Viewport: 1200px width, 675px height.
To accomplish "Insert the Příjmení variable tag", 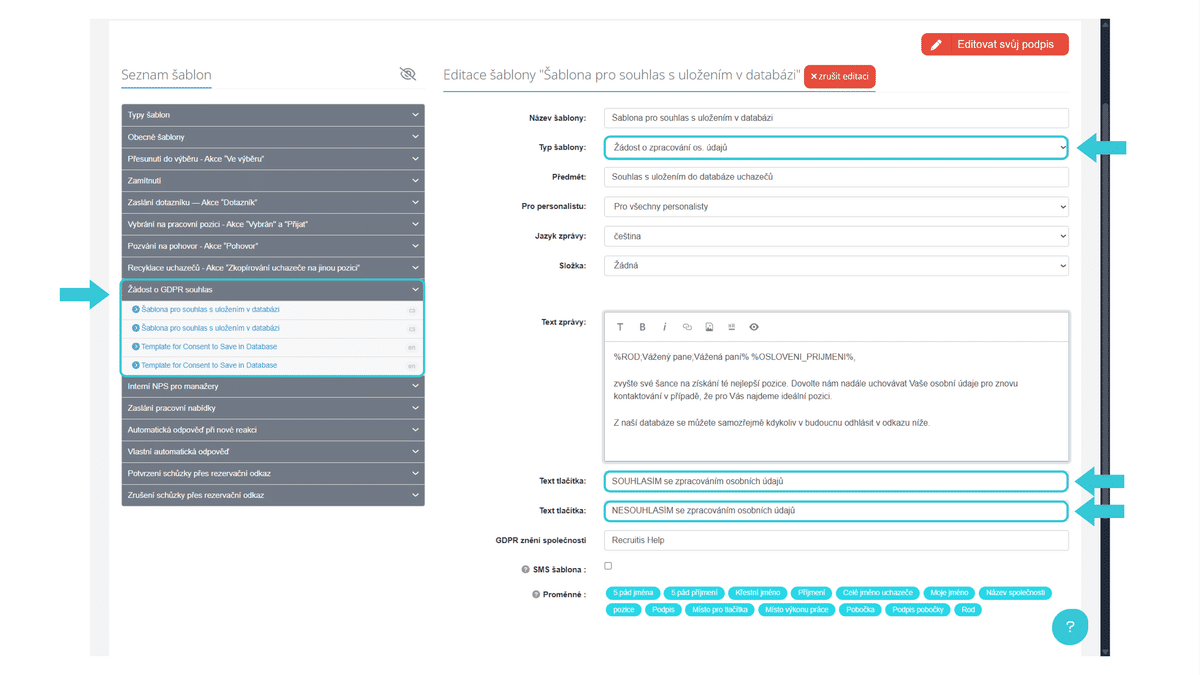I will point(812,593).
